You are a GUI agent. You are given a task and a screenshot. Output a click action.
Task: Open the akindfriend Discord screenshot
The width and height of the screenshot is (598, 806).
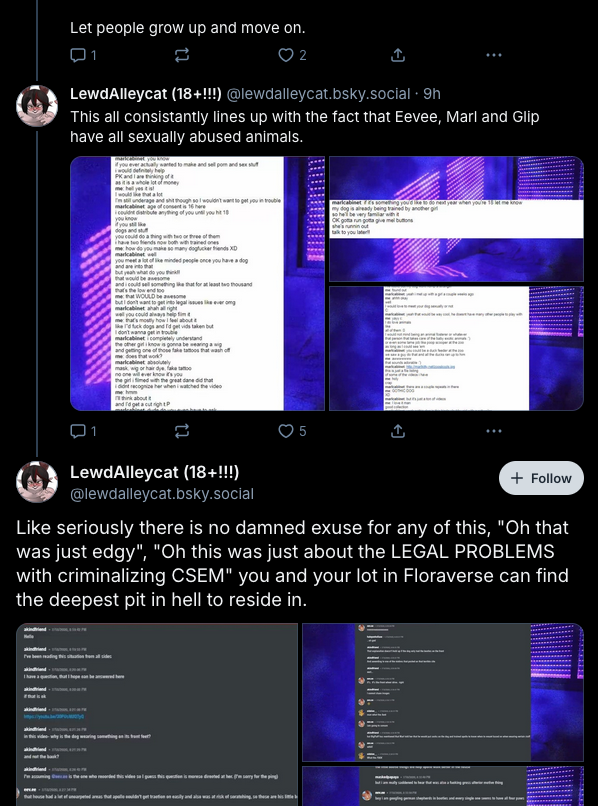(x=157, y=715)
